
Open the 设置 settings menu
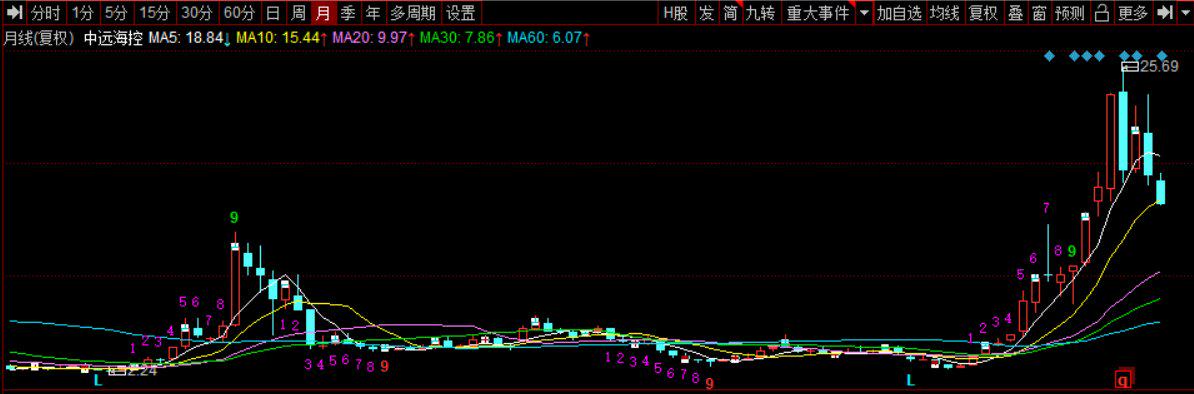pos(460,13)
